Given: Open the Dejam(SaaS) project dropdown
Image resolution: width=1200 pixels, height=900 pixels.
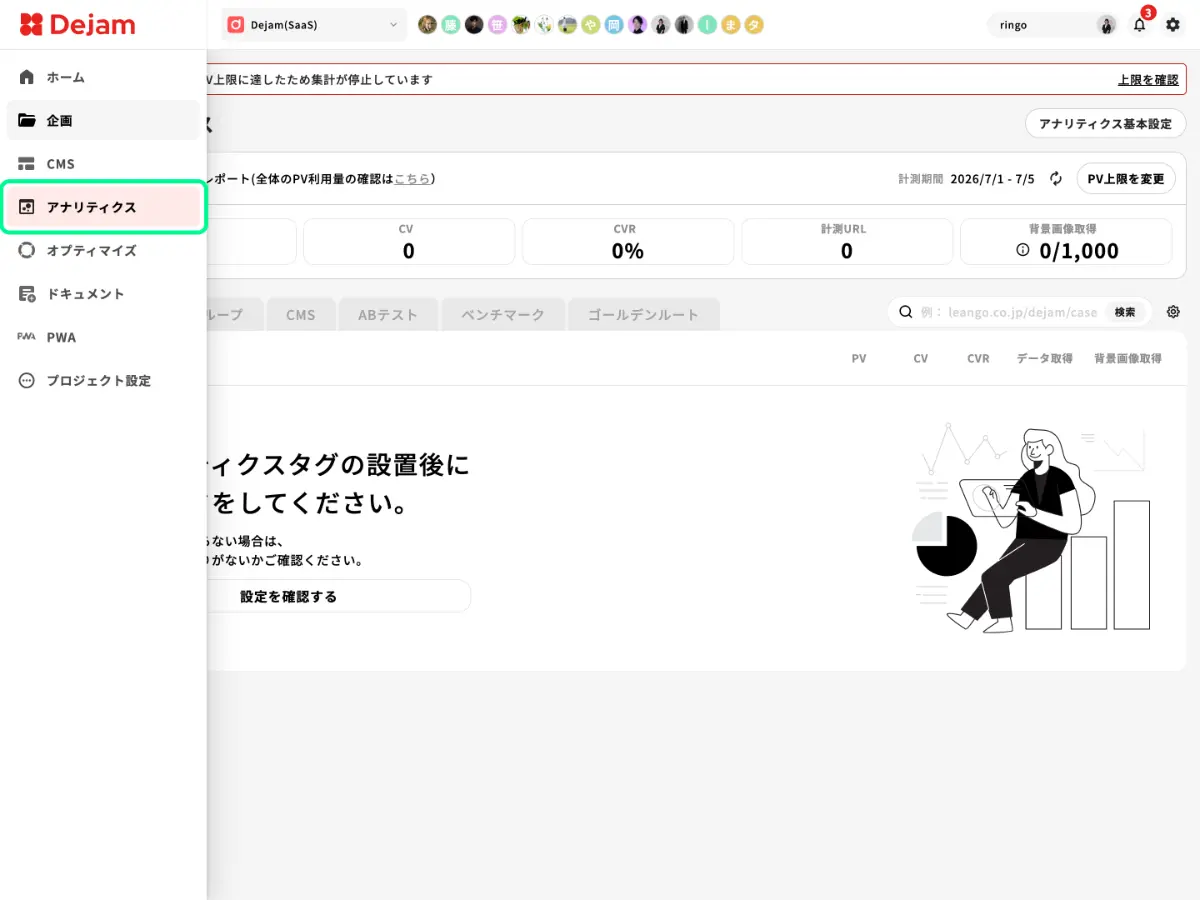Looking at the screenshot, I should pyautogui.click(x=314, y=25).
